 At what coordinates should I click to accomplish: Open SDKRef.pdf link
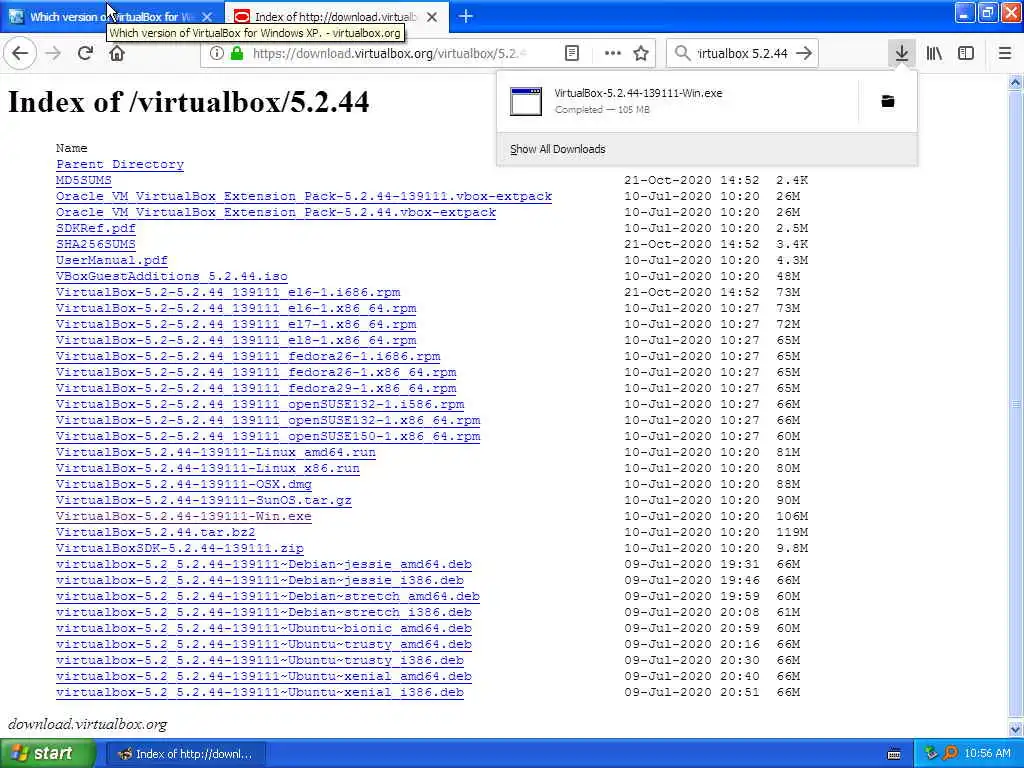point(95,229)
